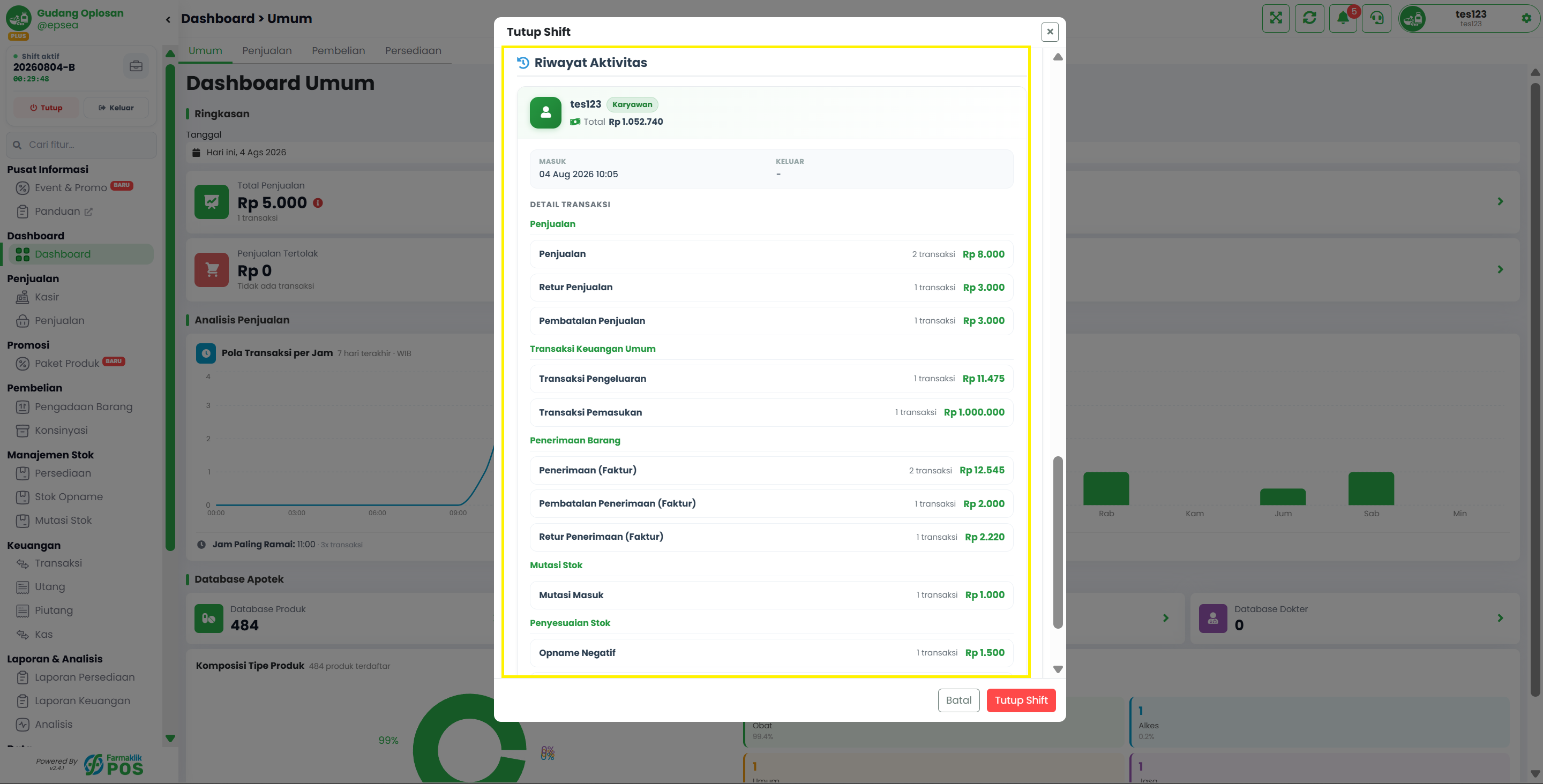Screen dimensions: 1543x784
Task: Click the calendar icon beside Hari ini
Action: click(196, 152)
